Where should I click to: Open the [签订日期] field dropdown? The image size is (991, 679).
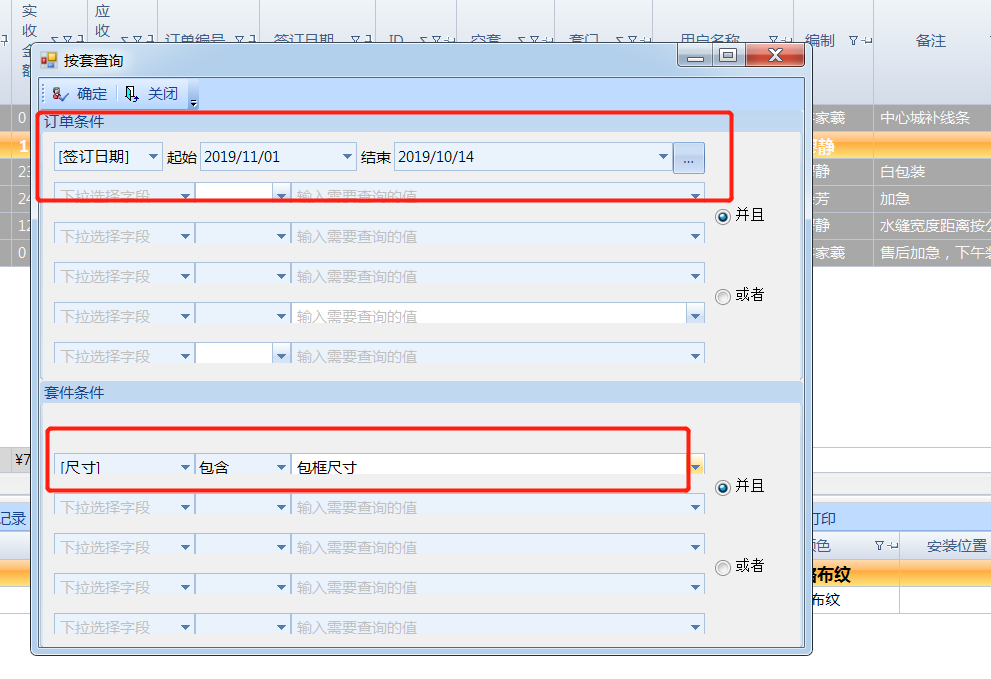pos(152,157)
